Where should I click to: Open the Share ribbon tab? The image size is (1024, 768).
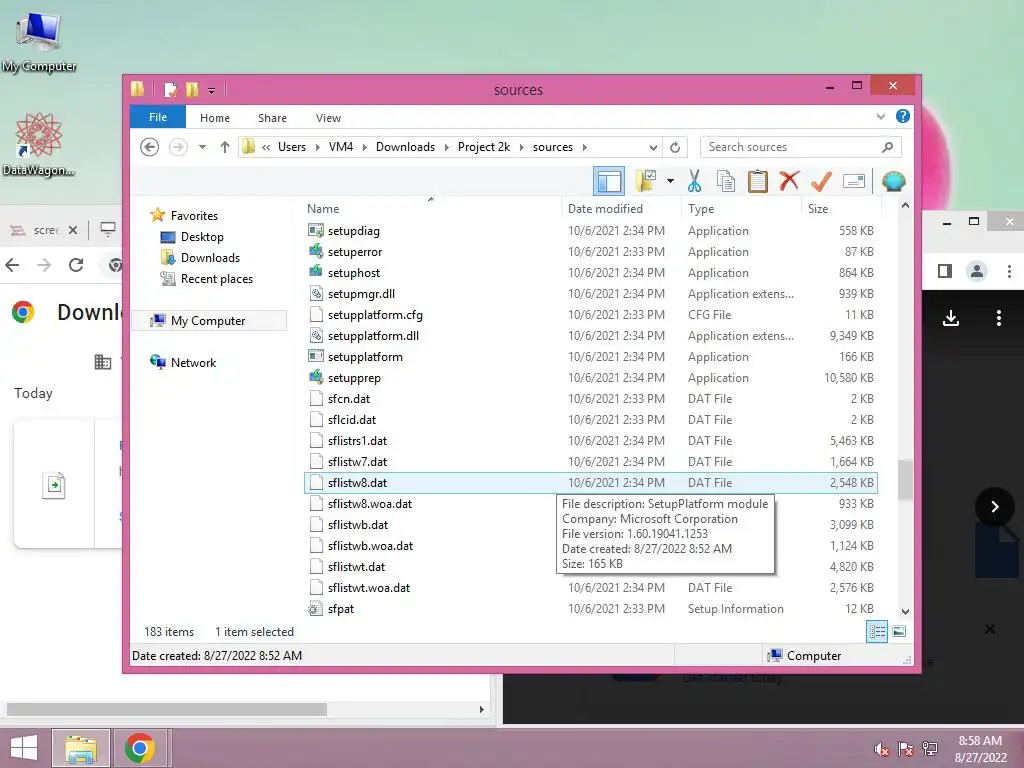[272, 118]
